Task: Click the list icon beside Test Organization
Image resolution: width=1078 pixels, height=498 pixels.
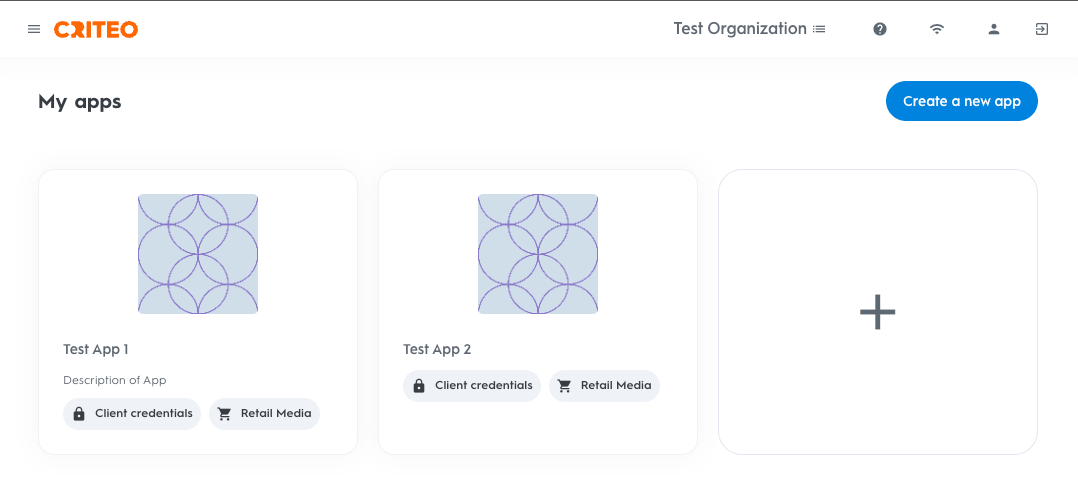Action: coord(819,29)
